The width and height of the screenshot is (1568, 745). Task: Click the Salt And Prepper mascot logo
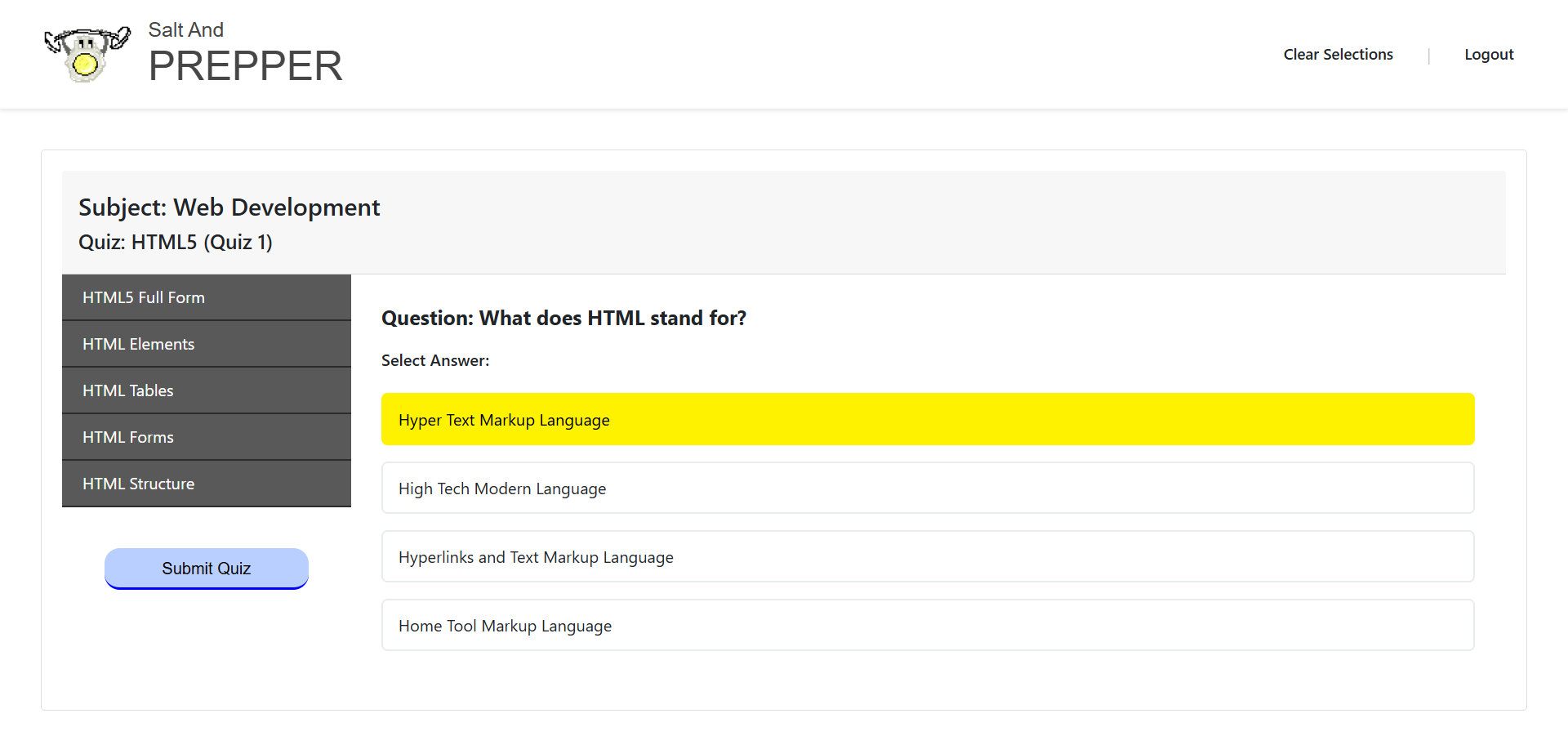point(87,54)
